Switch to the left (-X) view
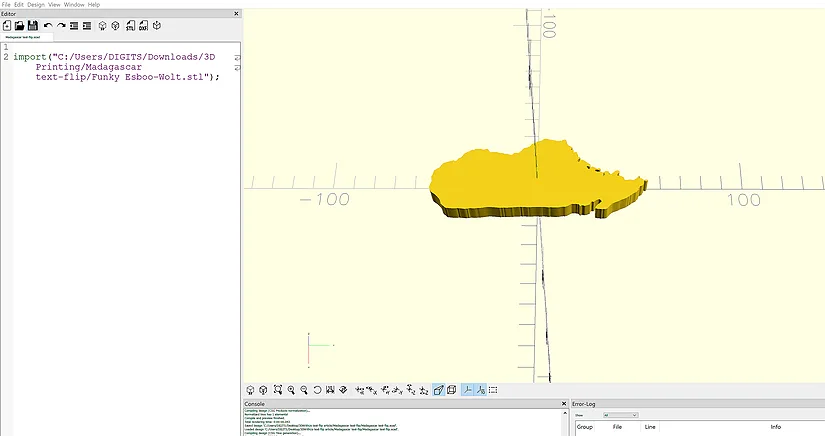This screenshot has width=825, height=436. [x=372, y=390]
